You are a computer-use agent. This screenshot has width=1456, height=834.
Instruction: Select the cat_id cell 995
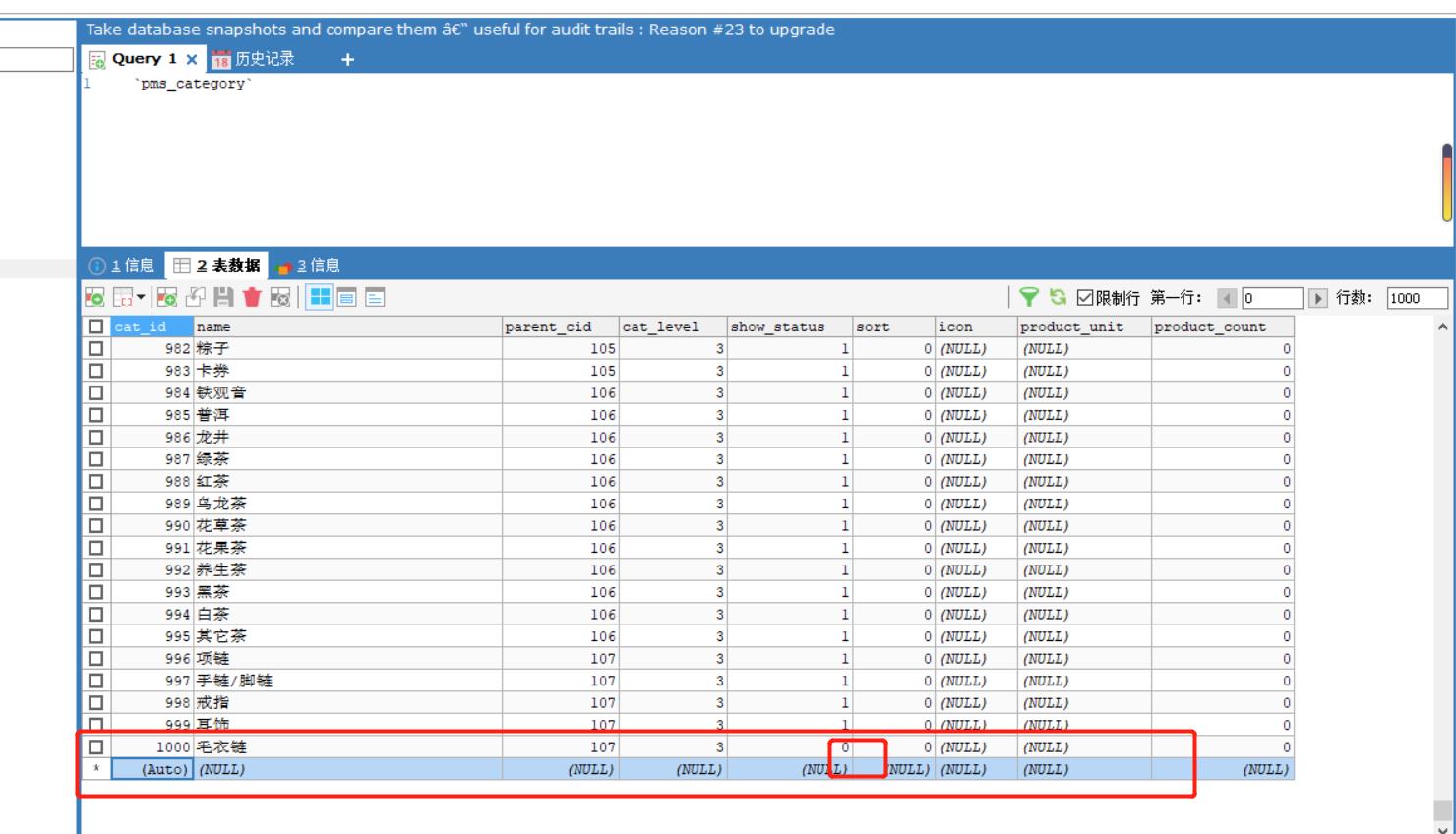point(152,636)
